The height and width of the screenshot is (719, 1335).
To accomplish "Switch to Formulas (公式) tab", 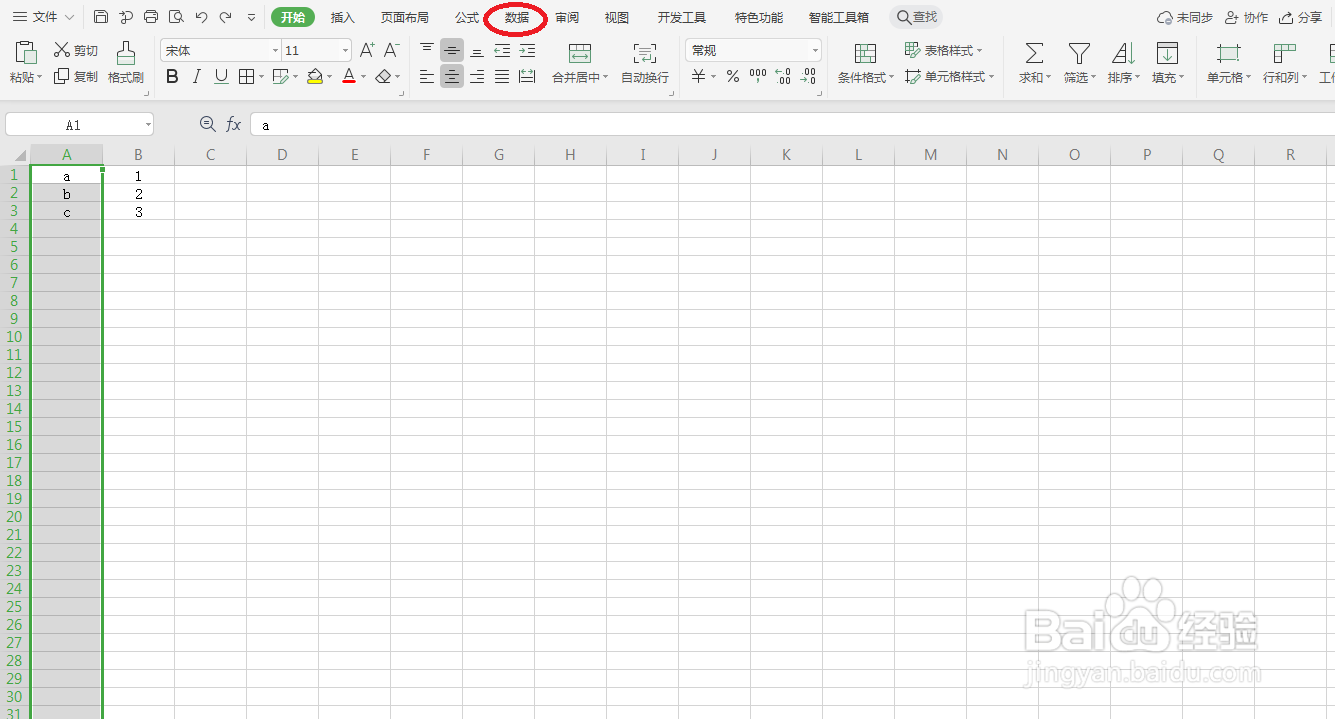I will [467, 17].
